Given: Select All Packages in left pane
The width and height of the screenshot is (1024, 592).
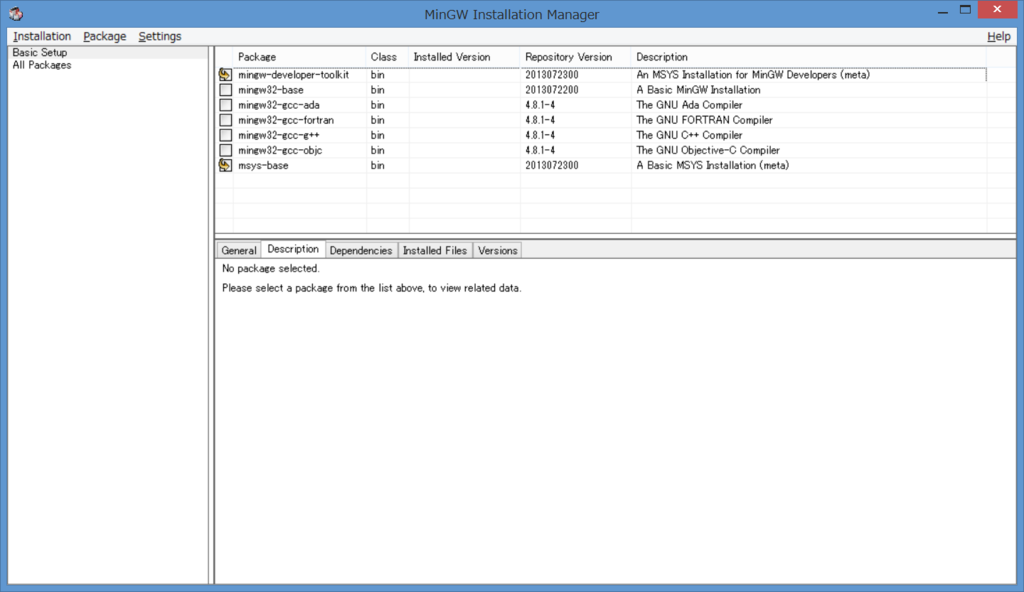Looking at the screenshot, I should 42,65.
